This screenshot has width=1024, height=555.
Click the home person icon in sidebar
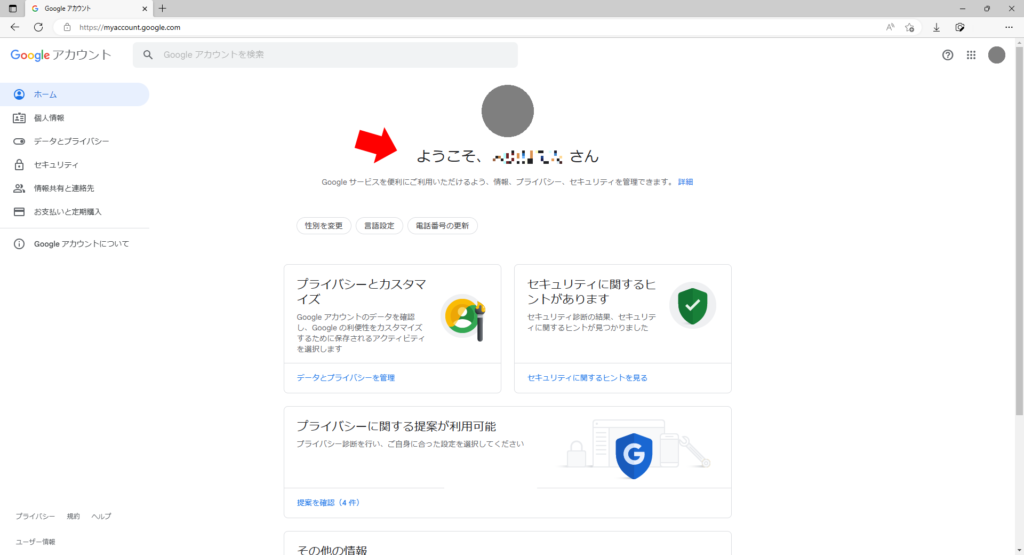19,94
